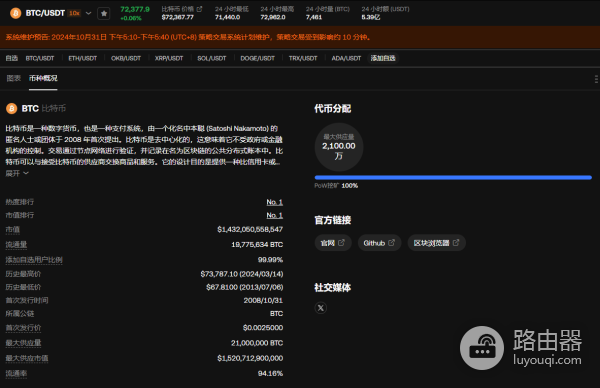Select DOGE/USDT in watchlist bar
600x388 pixels.
pos(258,58)
